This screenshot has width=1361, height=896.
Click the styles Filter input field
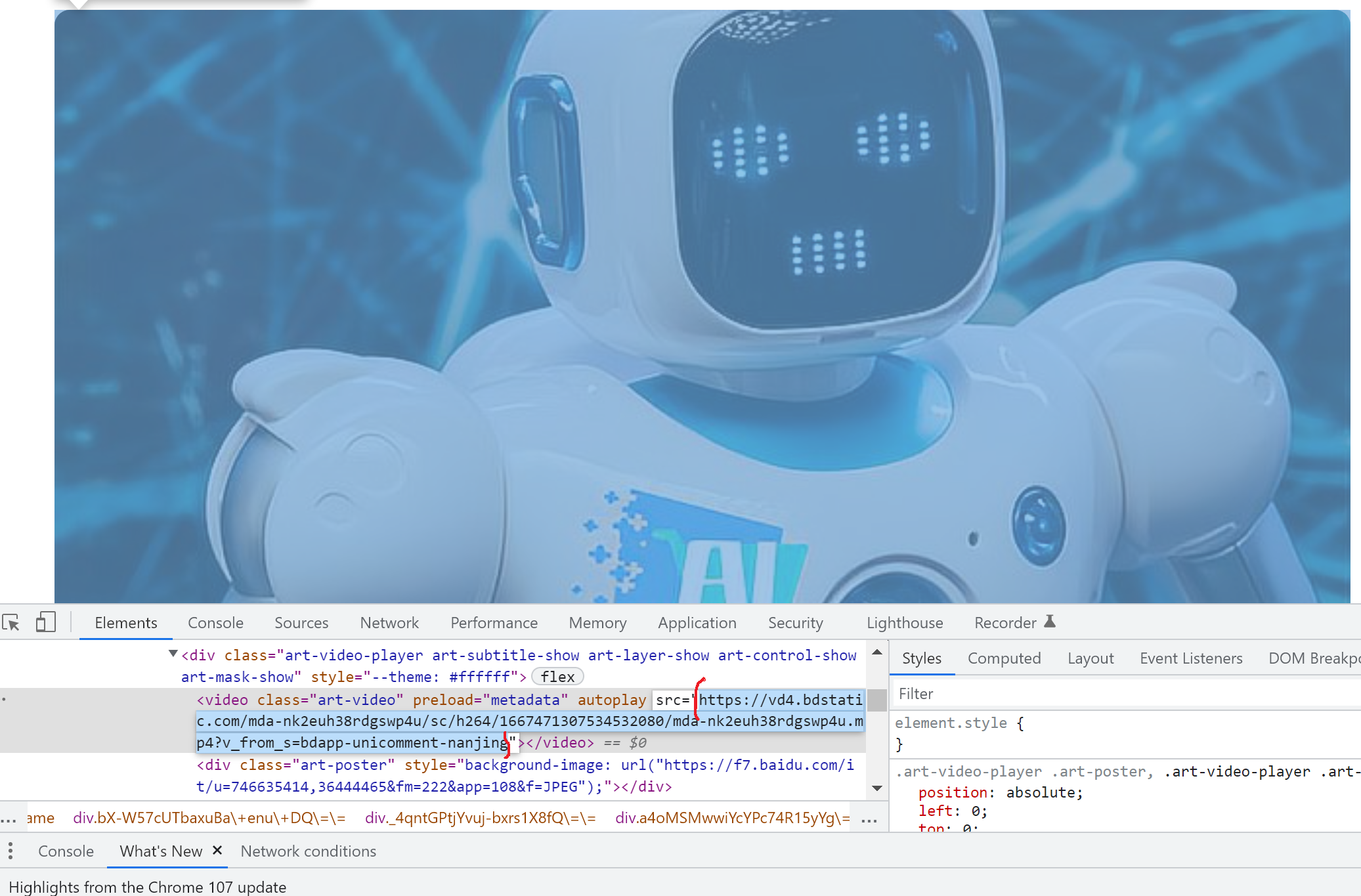[1125, 694]
